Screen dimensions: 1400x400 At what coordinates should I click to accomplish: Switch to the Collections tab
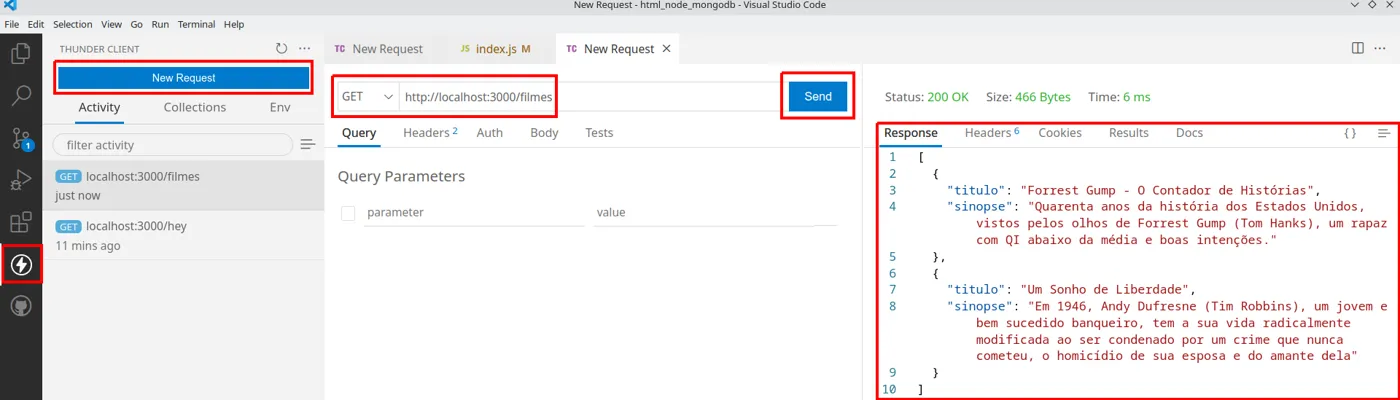(x=195, y=107)
